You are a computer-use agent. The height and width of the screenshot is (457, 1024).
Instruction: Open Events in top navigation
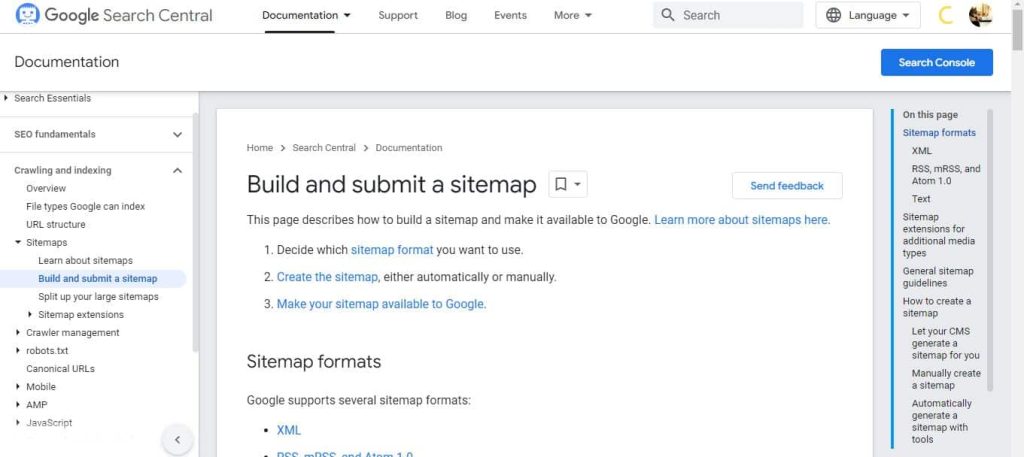[x=510, y=15]
